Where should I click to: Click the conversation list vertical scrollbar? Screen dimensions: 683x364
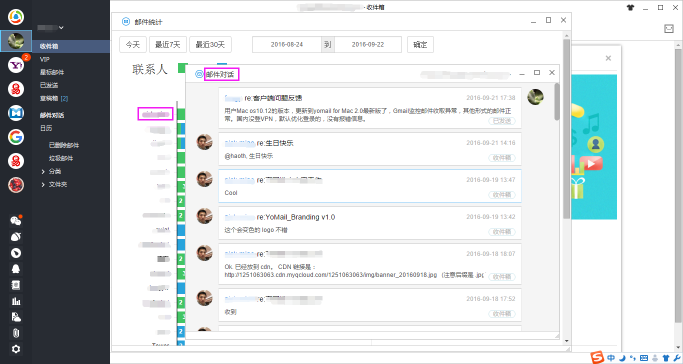coord(557,102)
